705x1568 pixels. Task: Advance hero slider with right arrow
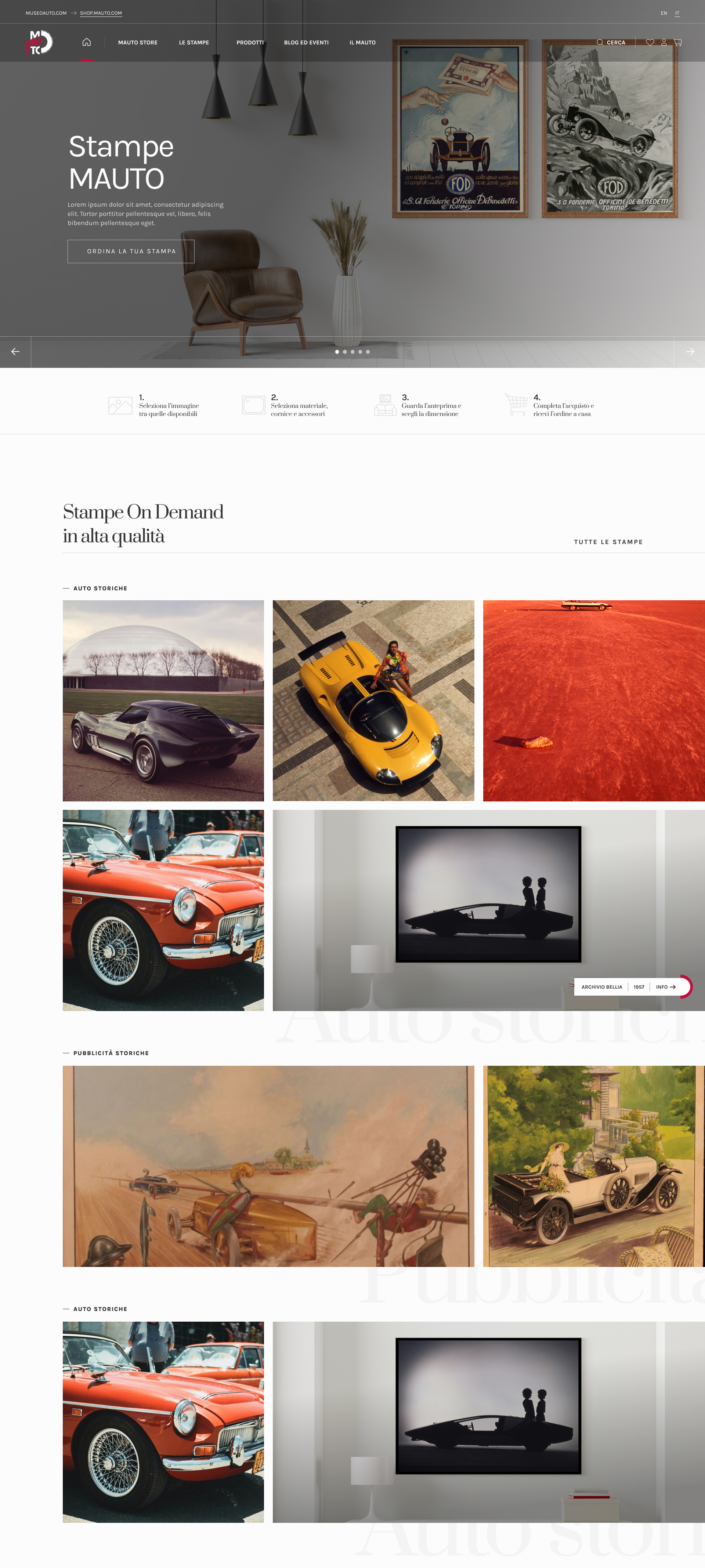[x=690, y=352]
